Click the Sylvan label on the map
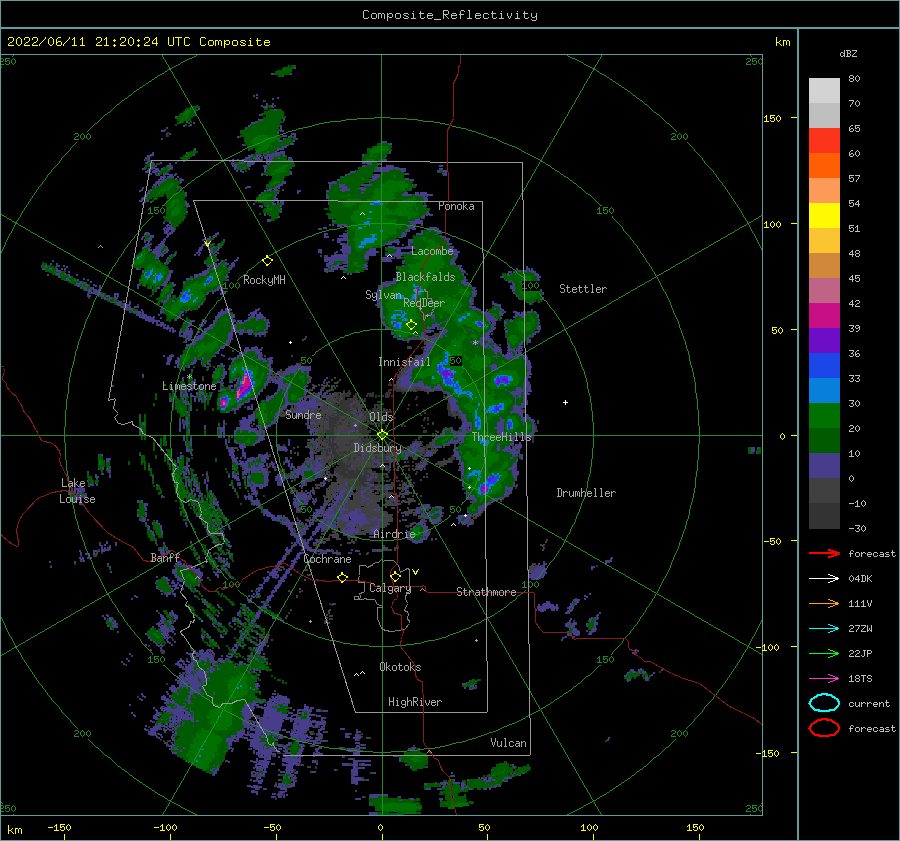Screen dimensions: 900x841 pos(383,295)
